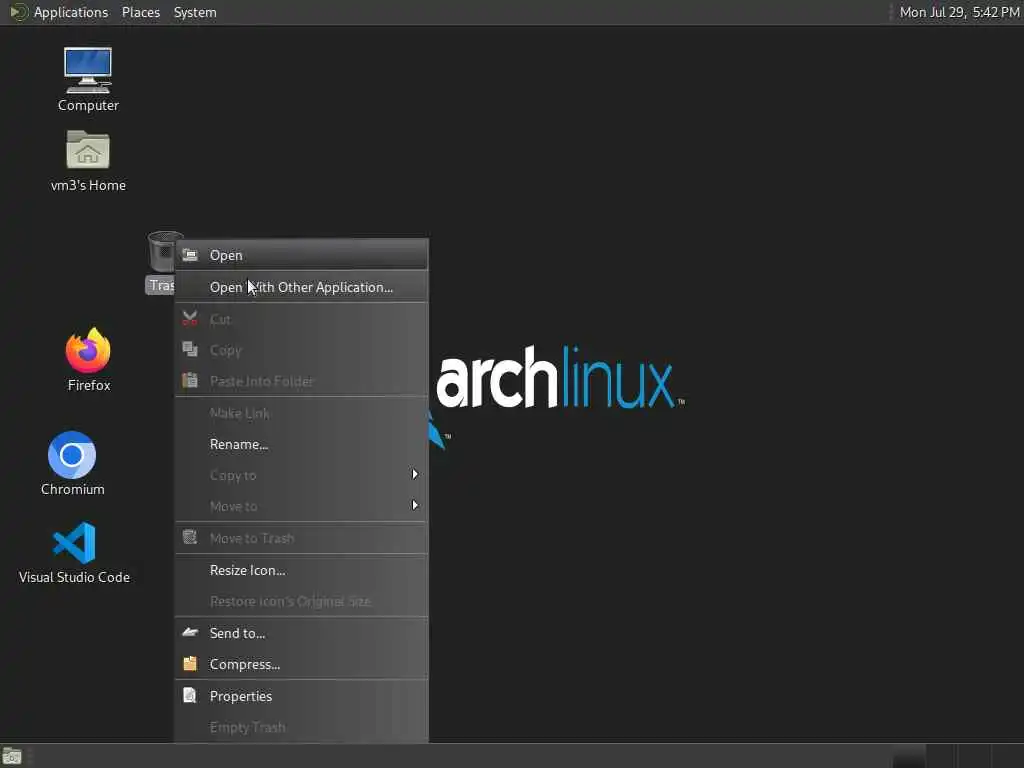
Task: Click the greyed-out Cut entry
Action: click(x=302, y=319)
